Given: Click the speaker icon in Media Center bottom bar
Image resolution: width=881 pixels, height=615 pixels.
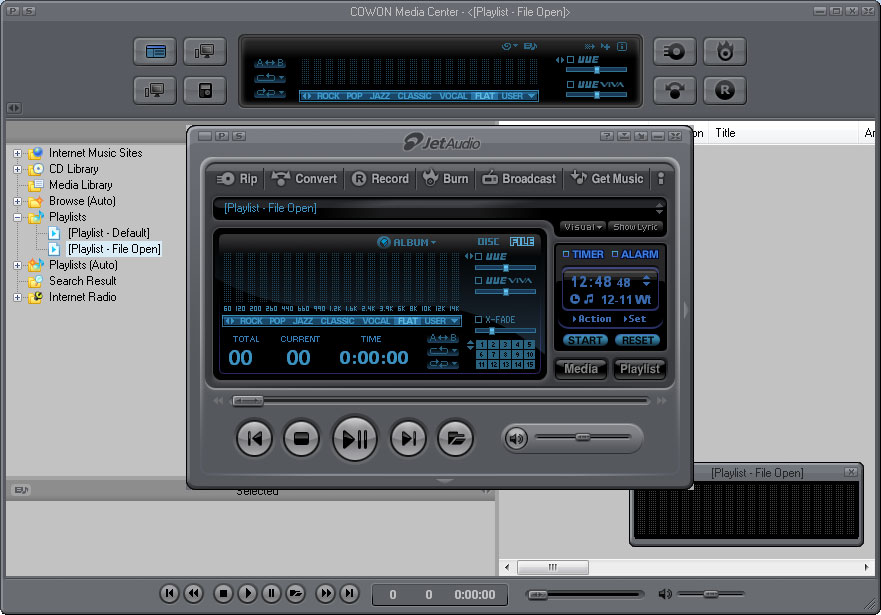Looking at the screenshot, I should pyautogui.click(x=665, y=594).
